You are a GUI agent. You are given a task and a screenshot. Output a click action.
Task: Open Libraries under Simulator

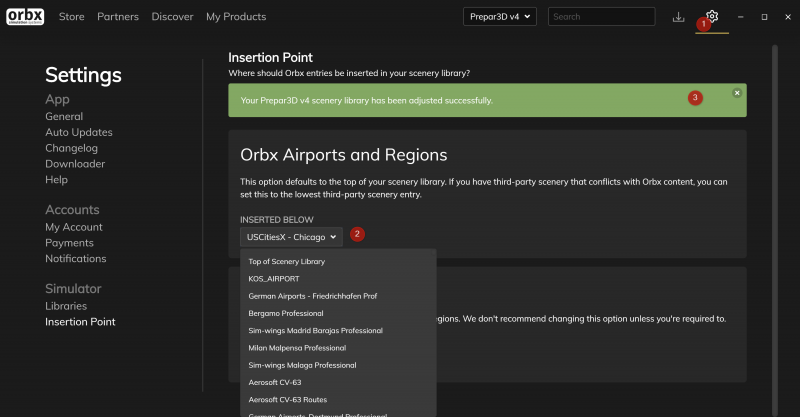point(66,306)
